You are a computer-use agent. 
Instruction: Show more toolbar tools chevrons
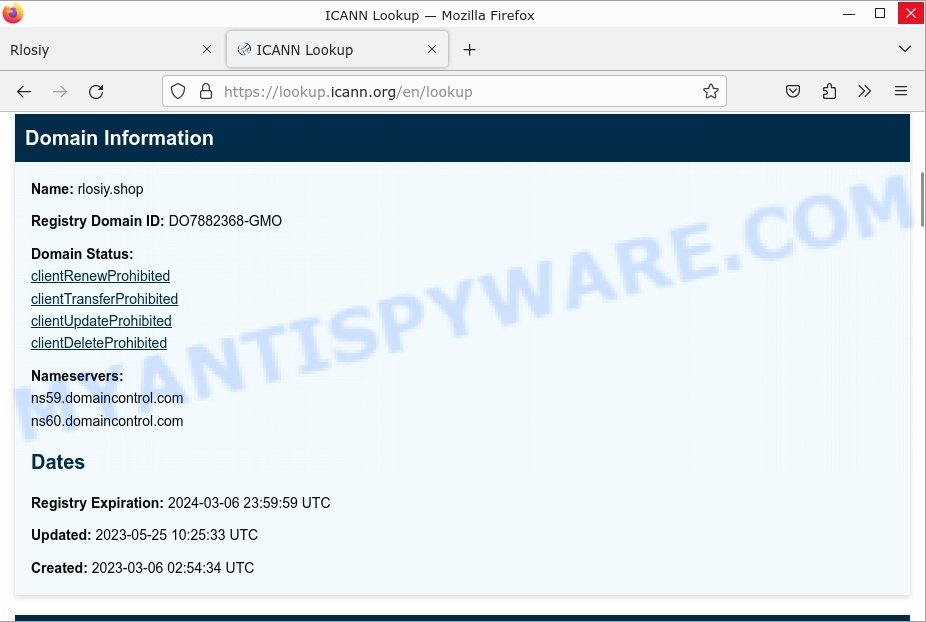[x=865, y=91]
